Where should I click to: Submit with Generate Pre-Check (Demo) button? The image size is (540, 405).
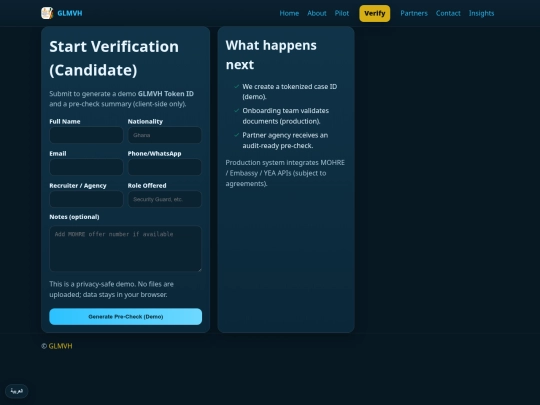click(125, 316)
